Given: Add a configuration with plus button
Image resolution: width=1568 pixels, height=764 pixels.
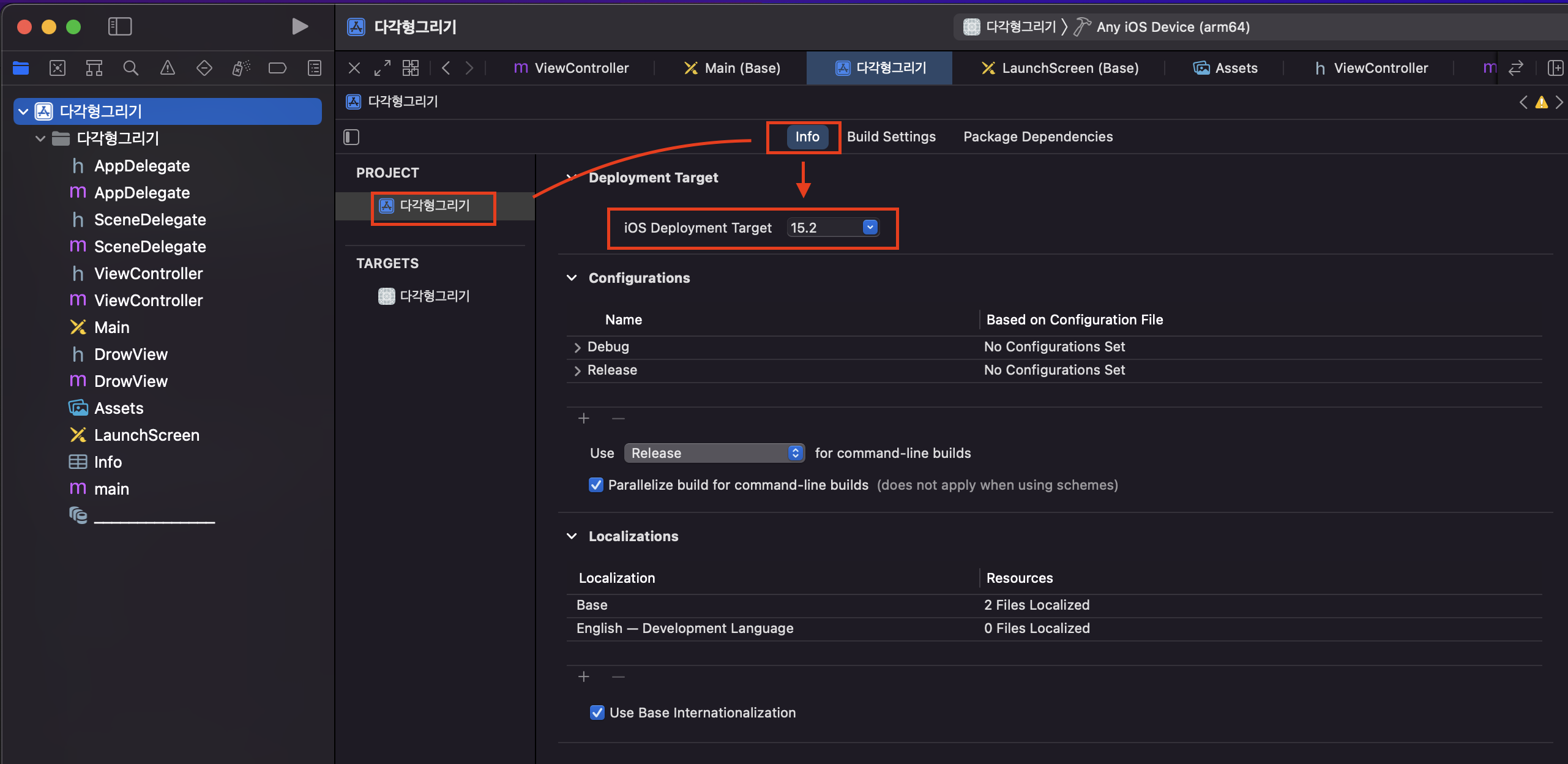Looking at the screenshot, I should (x=584, y=418).
